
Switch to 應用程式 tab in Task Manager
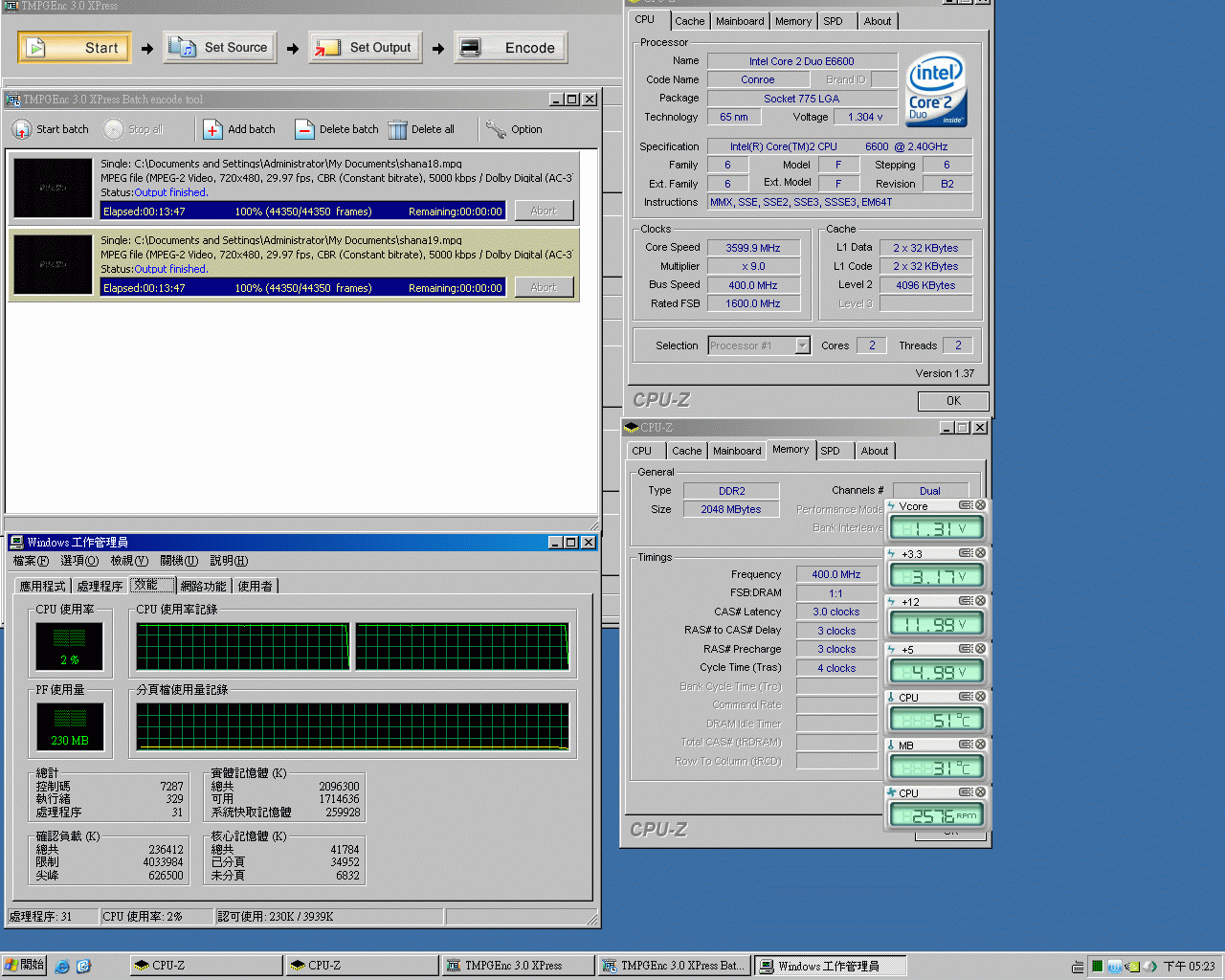click(x=42, y=586)
